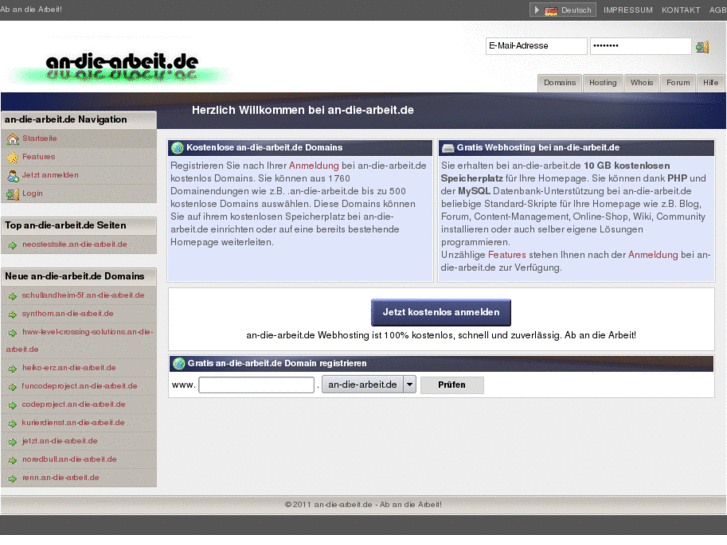Click the house icon next to Startseite
Image resolution: width=727 pixels, height=545 pixels.
coord(13,139)
